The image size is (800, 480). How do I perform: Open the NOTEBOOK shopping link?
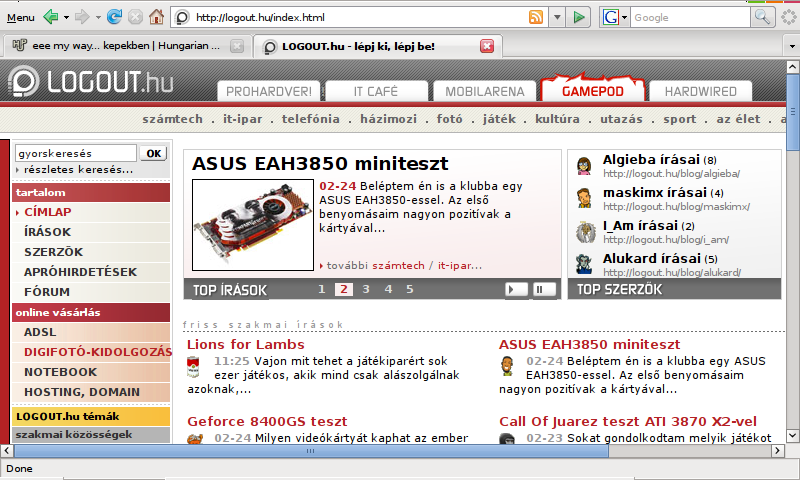point(60,372)
